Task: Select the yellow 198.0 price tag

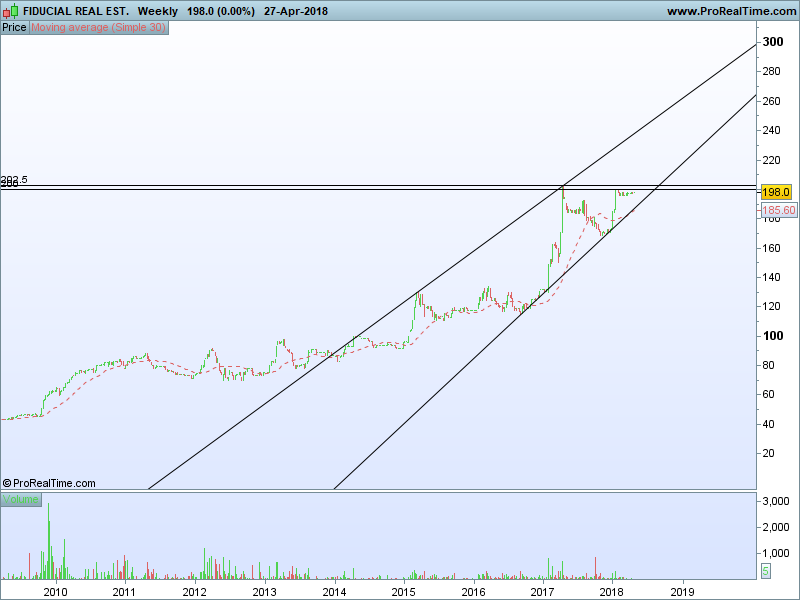Action: 776,192
